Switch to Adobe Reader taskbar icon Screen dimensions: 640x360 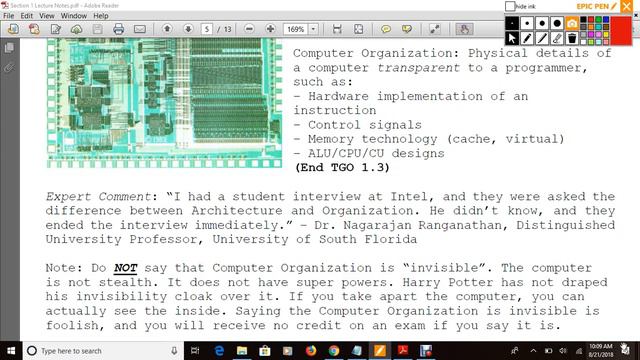pyautogui.click(x=403, y=351)
